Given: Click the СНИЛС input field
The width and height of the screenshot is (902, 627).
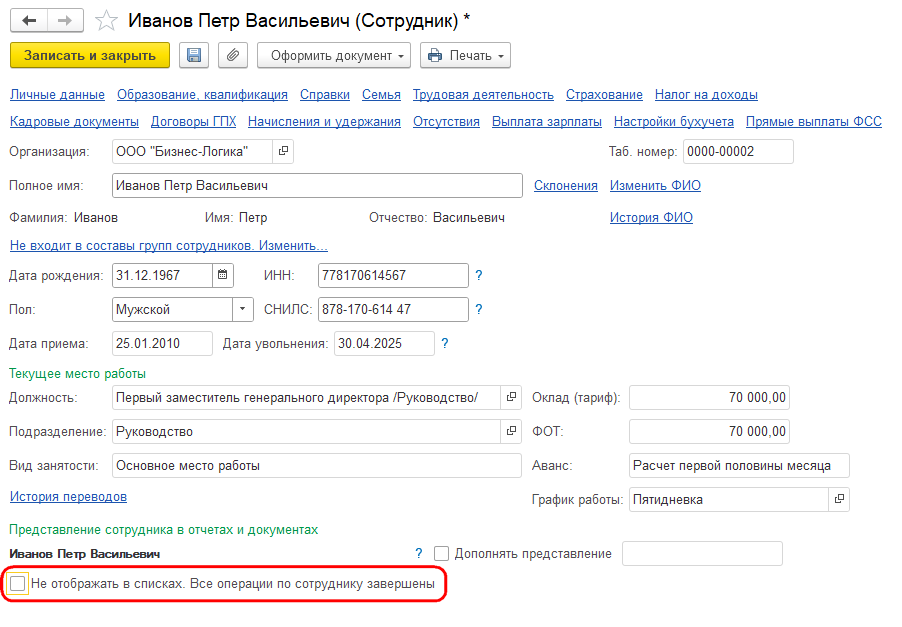Looking at the screenshot, I should 393,309.
